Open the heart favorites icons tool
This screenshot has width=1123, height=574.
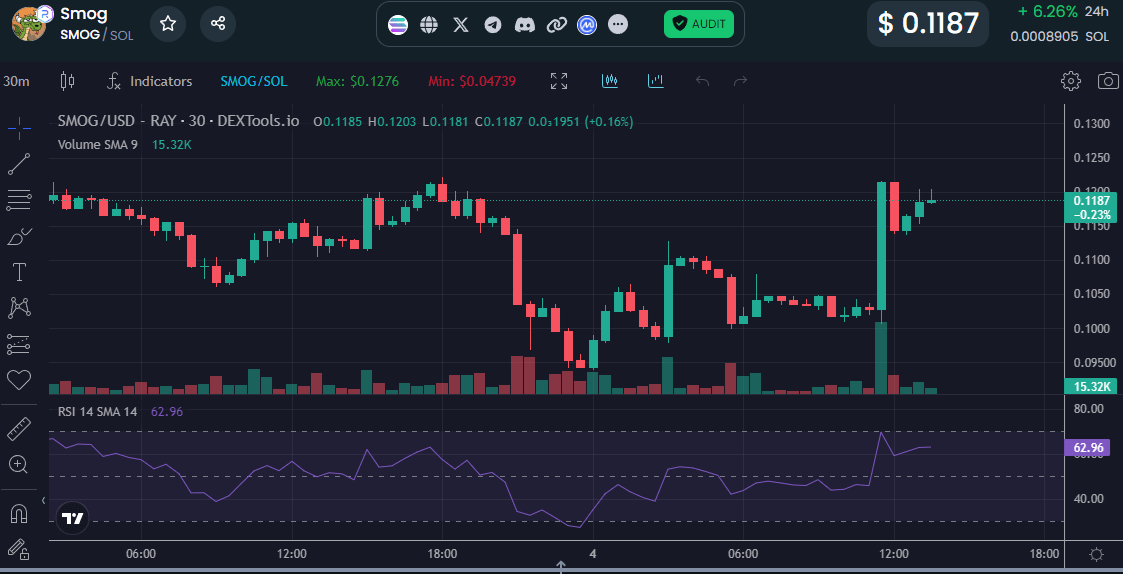click(x=19, y=380)
